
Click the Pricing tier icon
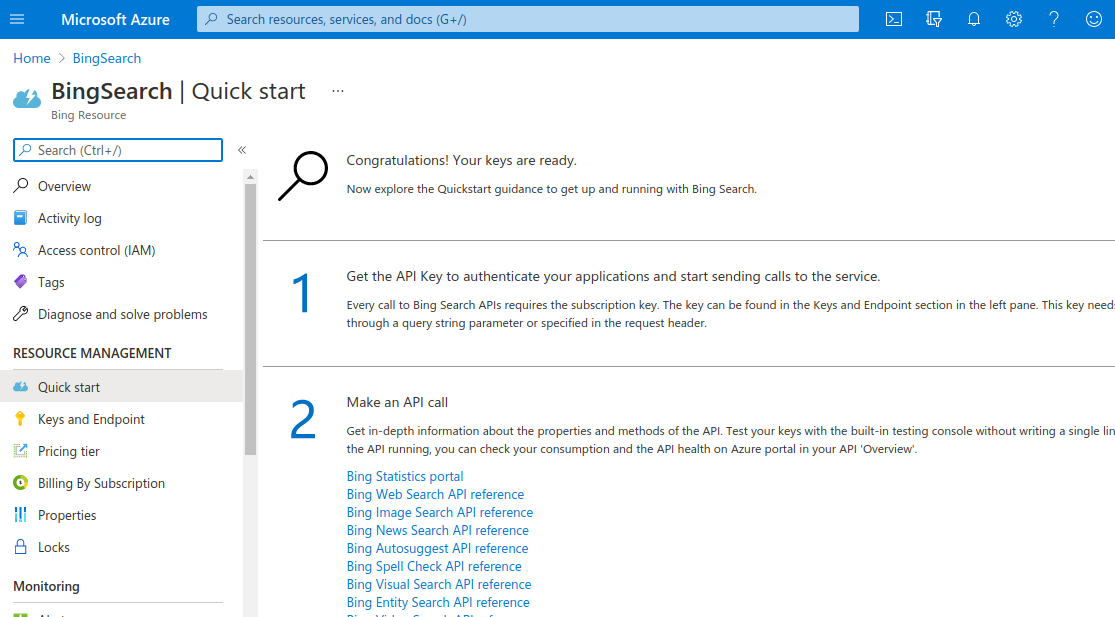pyautogui.click(x=21, y=451)
